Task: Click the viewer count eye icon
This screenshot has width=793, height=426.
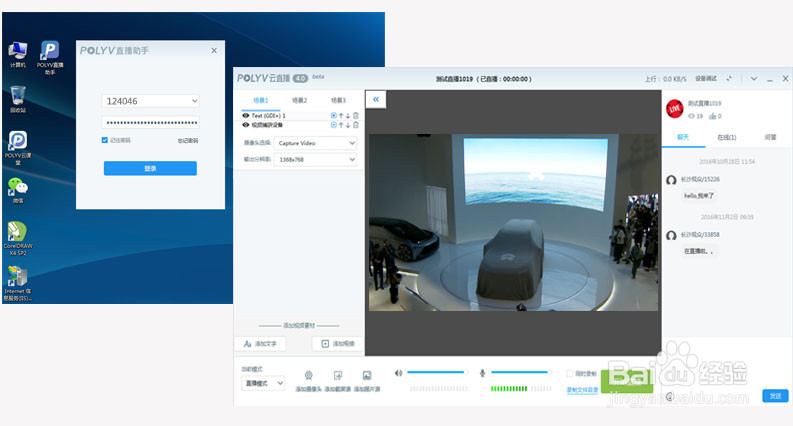Action: 691,116
